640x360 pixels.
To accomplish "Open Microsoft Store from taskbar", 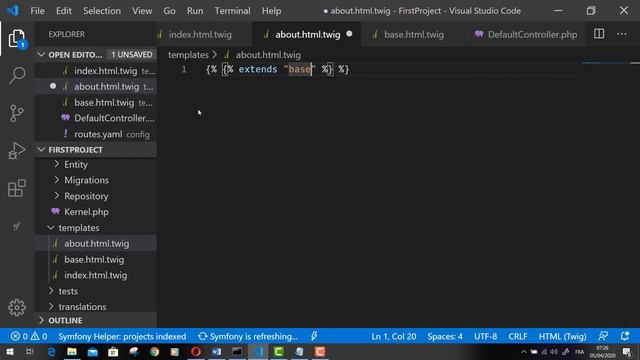I will pyautogui.click(x=113, y=351).
